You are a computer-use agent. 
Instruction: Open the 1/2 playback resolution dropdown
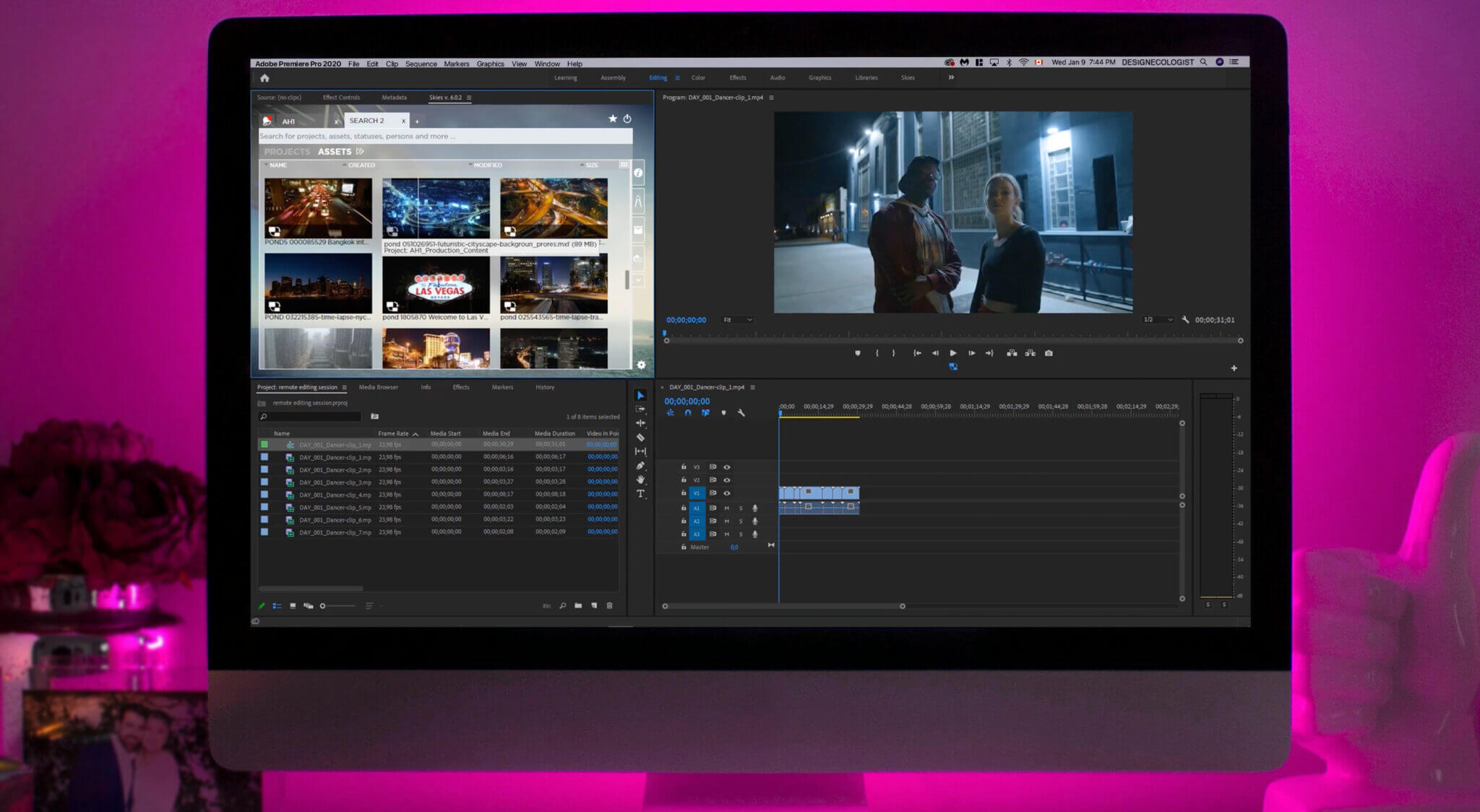click(x=1157, y=320)
